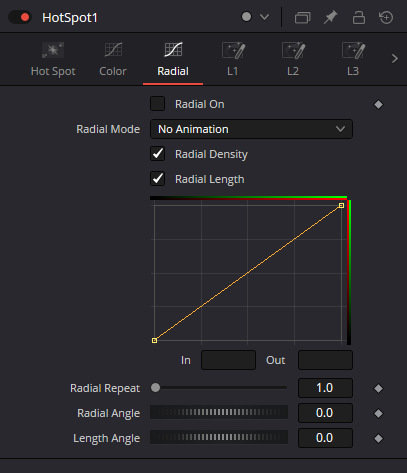Click the Out value field
Viewport: 407px width, 473px height.
(325, 360)
